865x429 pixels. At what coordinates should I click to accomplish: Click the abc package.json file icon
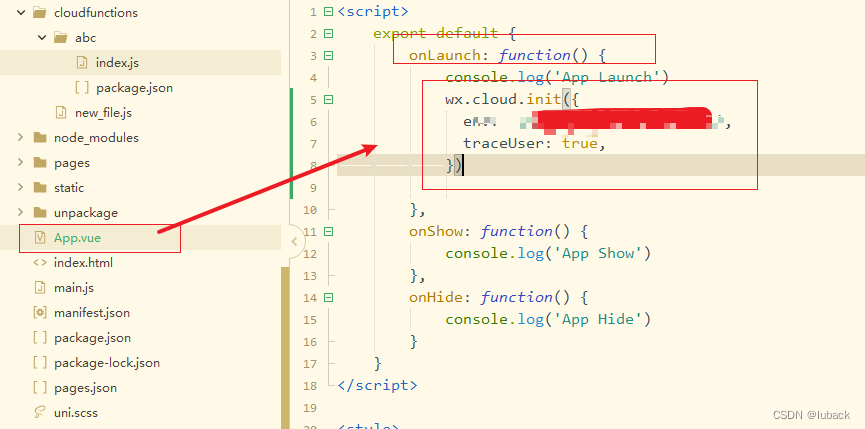coord(82,88)
